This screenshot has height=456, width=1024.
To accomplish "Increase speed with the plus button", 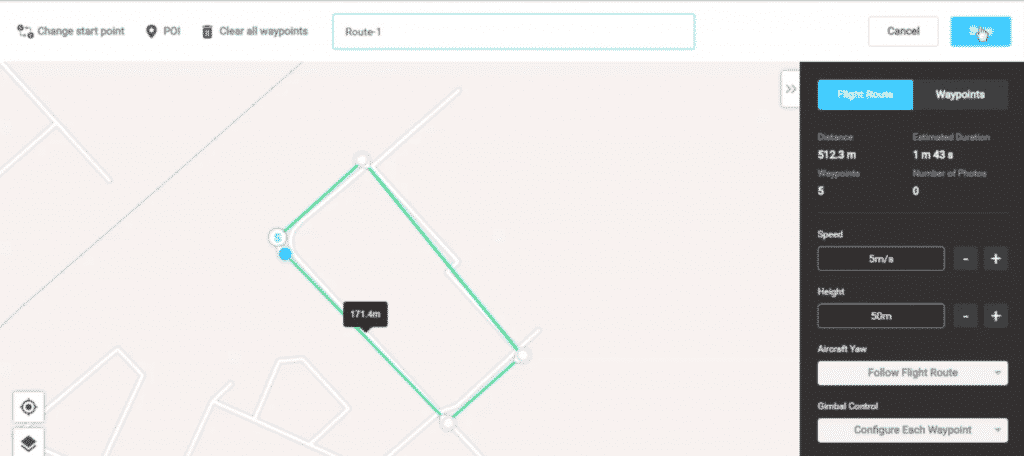I will coord(996,259).
